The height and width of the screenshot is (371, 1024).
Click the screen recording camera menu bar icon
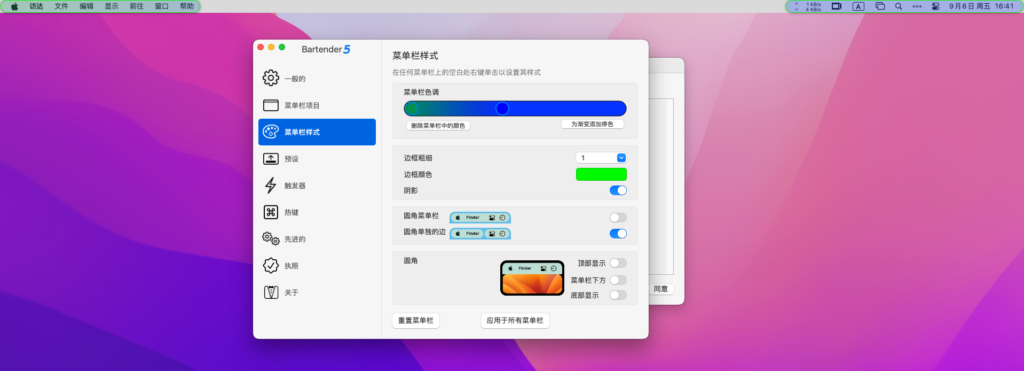tap(837, 6)
